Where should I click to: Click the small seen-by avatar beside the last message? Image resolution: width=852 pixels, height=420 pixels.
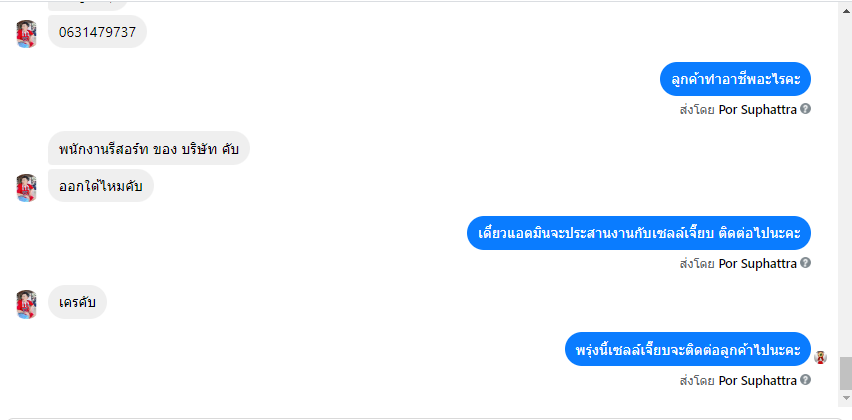click(x=821, y=357)
